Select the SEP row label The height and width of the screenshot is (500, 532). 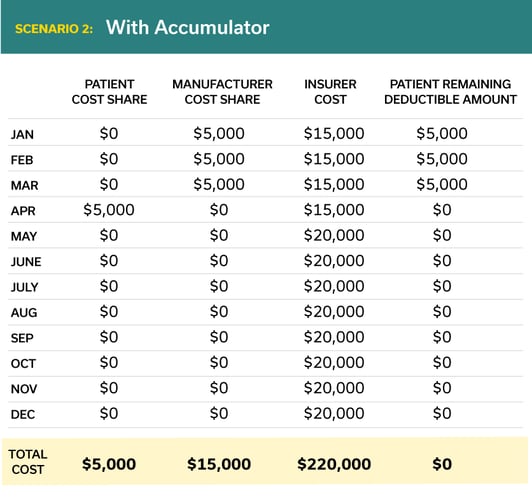click(x=22, y=338)
